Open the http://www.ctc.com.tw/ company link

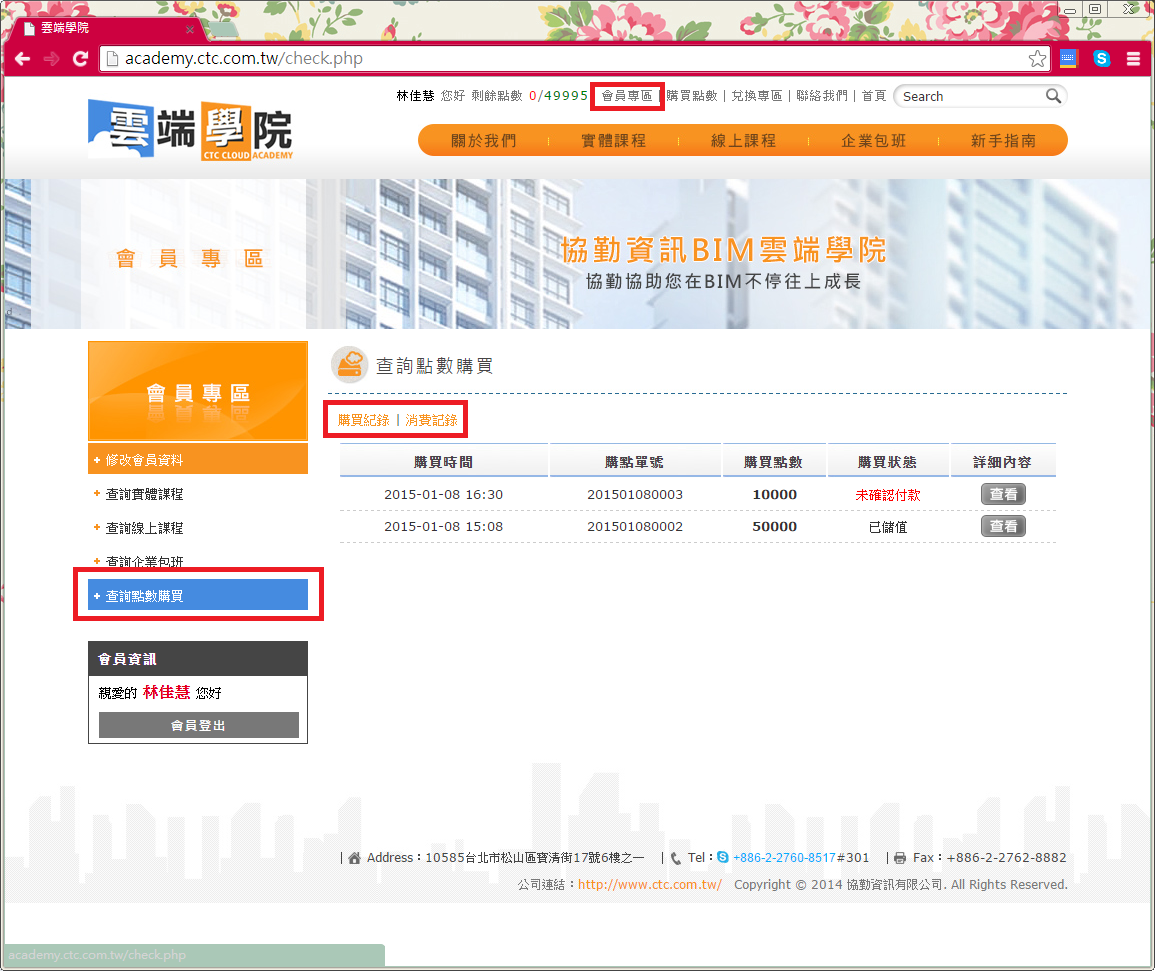tap(650, 885)
